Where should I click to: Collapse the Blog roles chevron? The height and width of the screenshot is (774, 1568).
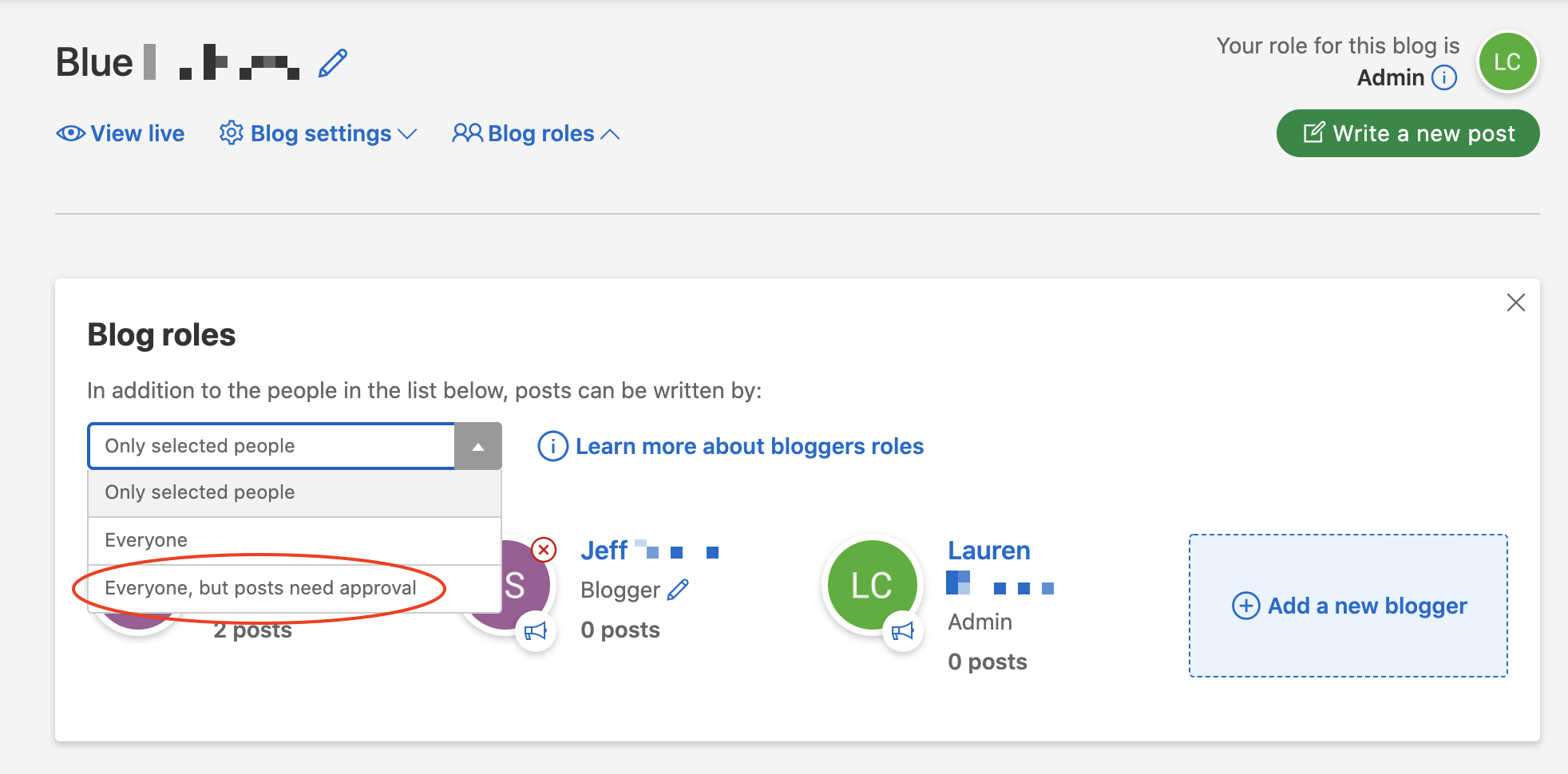[x=610, y=133]
